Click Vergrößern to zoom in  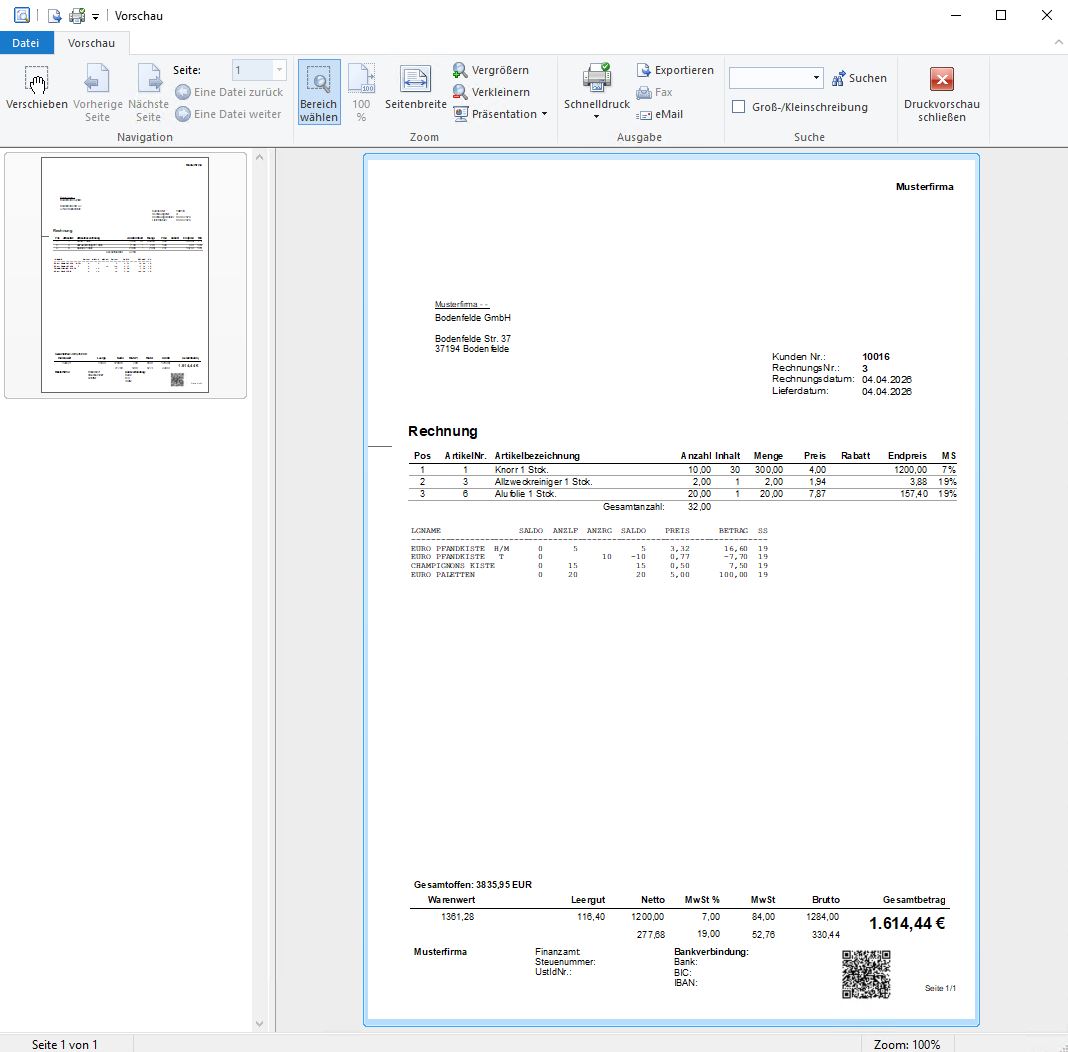pos(491,70)
